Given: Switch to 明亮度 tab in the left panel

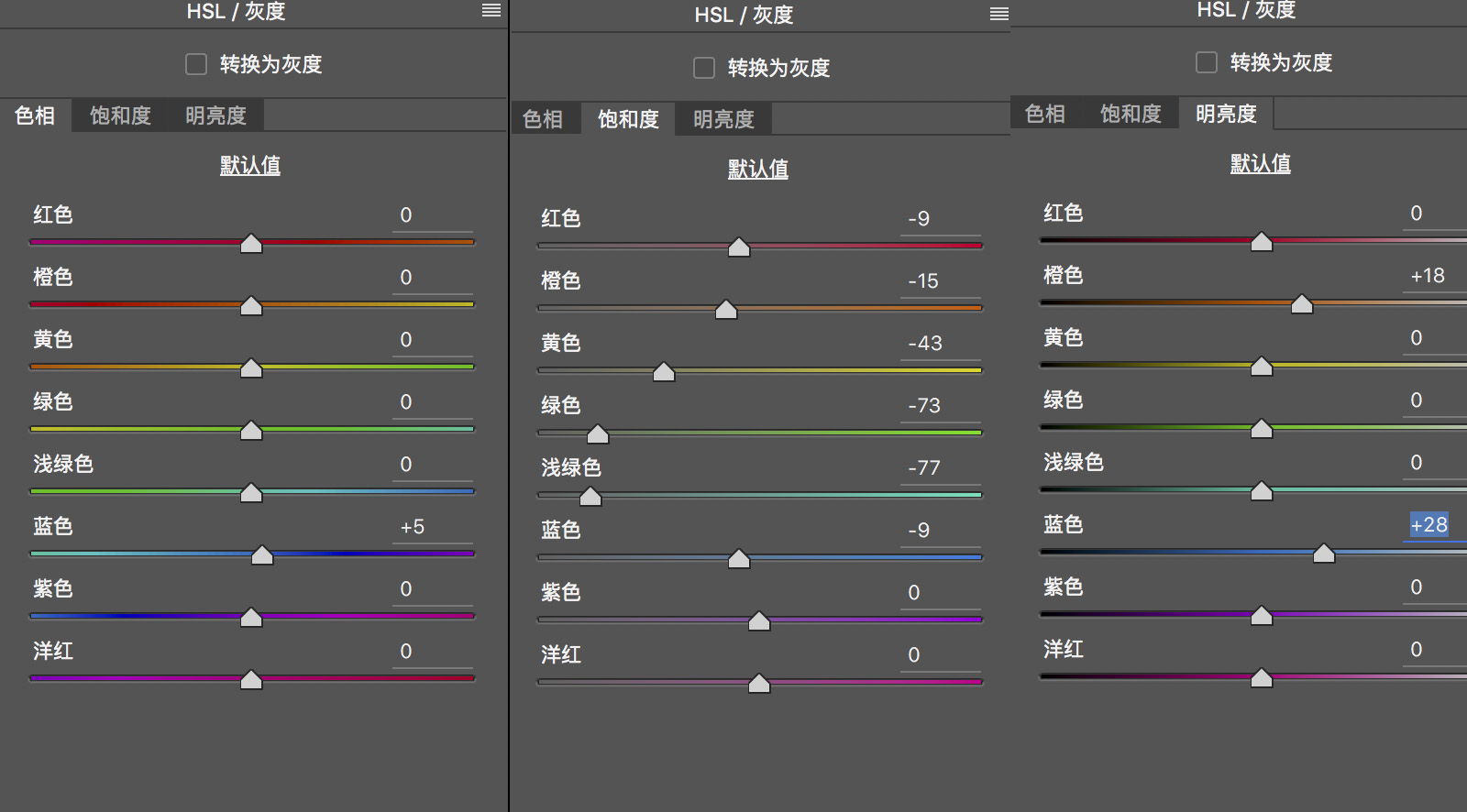Looking at the screenshot, I should 215,115.
